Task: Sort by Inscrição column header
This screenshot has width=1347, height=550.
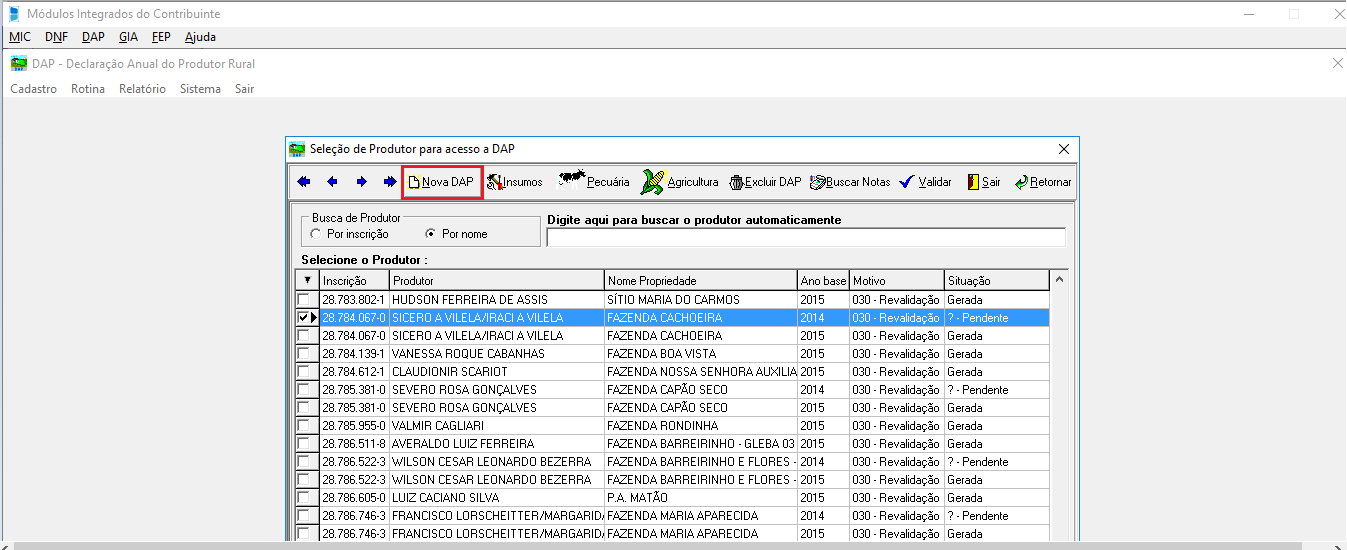Action: click(x=354, y=280)
